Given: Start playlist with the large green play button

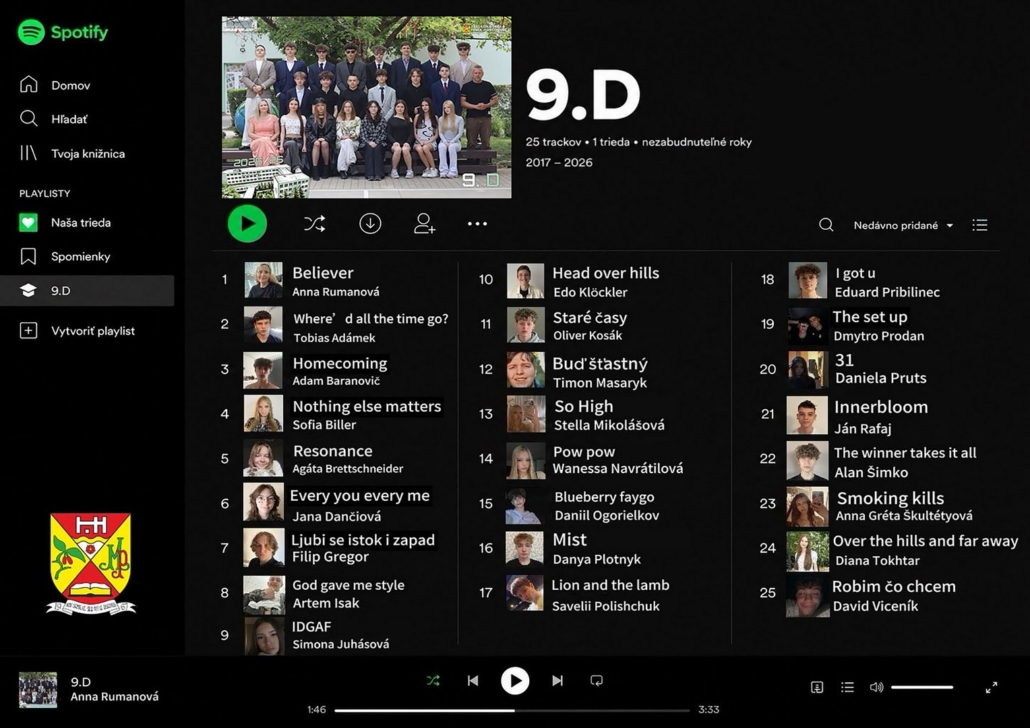Looking at the screenshot, I should click(x=247, y=223).
